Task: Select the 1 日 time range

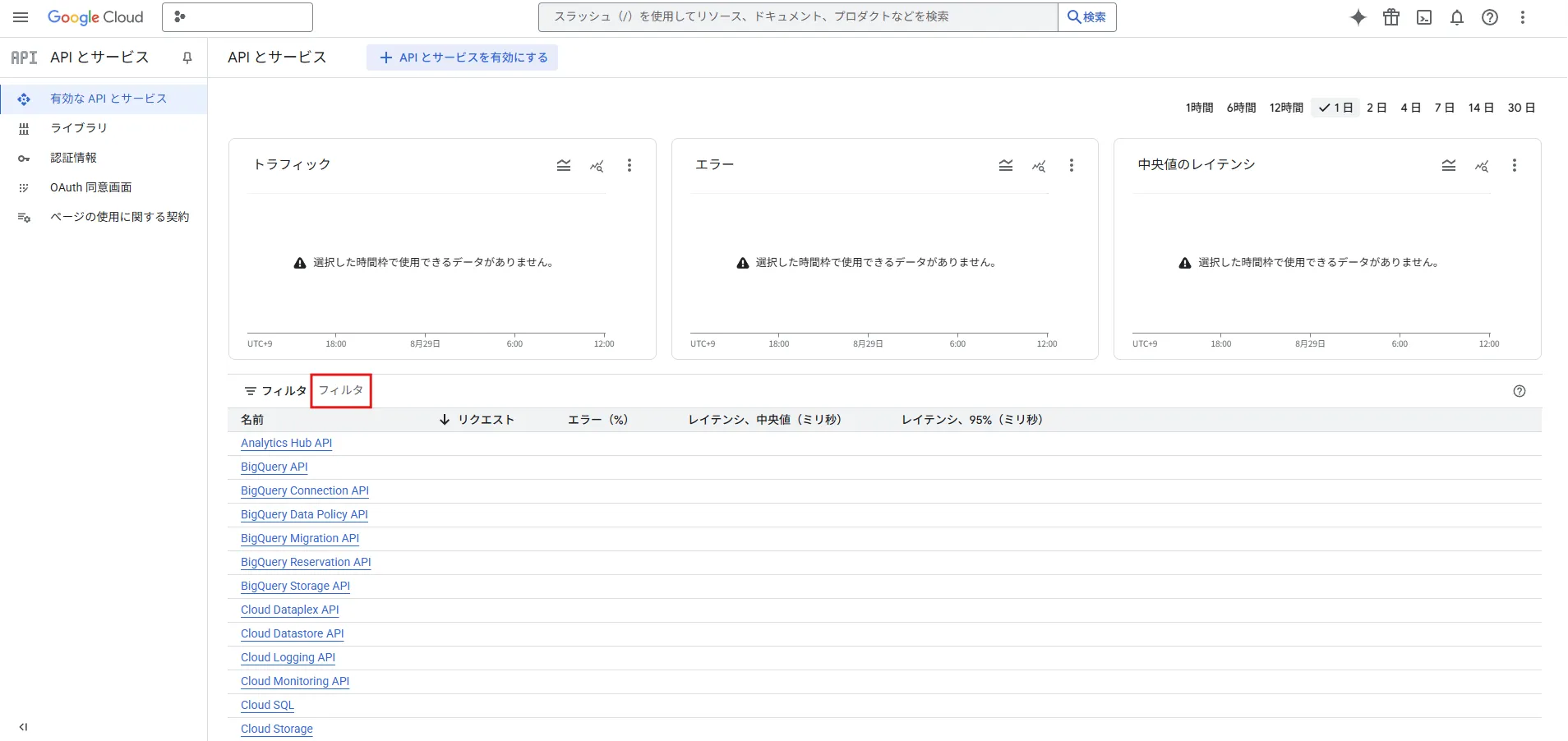Action: tap(1335, 108)
